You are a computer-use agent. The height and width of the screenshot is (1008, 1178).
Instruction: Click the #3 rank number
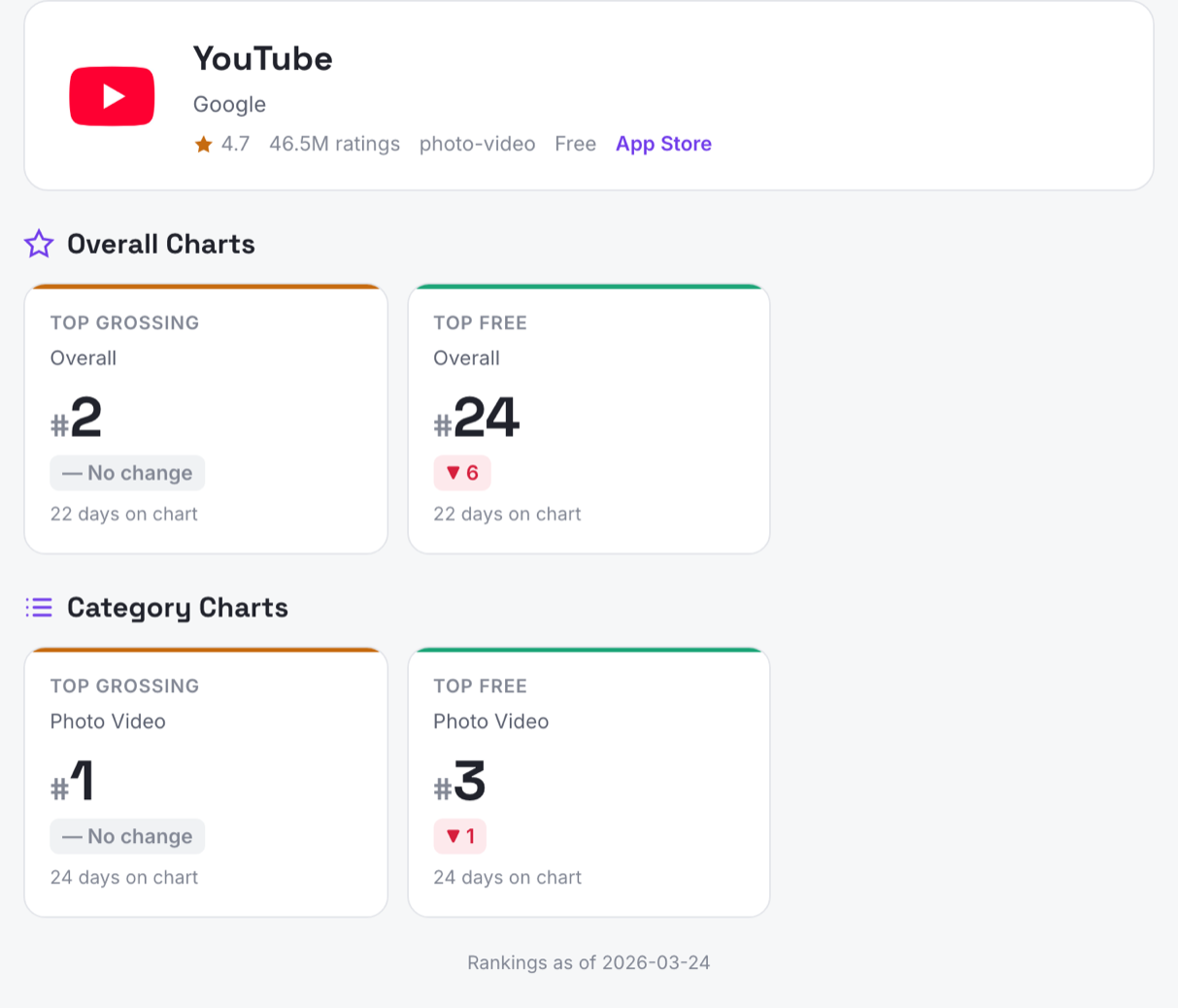click(459, 782)
